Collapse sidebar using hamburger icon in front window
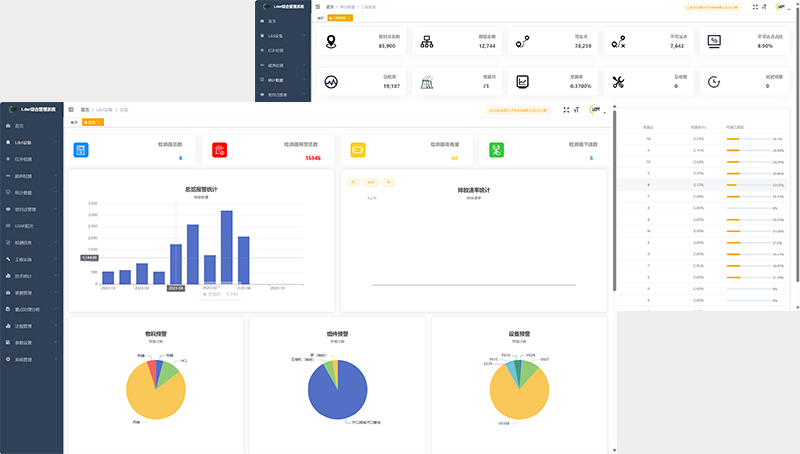Image resolution: width=800 pixels, height=454 pixels. [x=71, y=109]
